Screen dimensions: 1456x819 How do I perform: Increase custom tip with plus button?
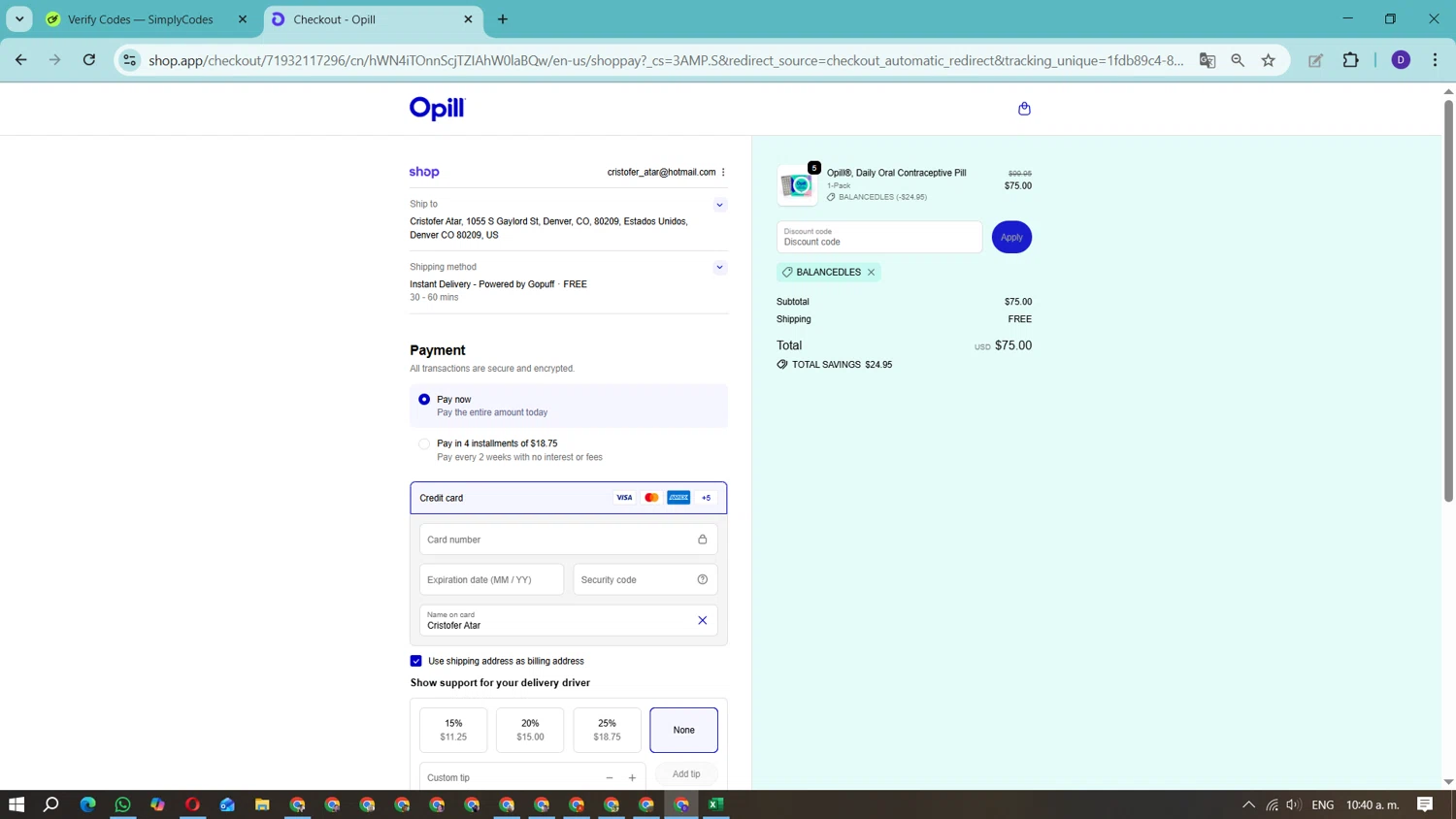632,777
